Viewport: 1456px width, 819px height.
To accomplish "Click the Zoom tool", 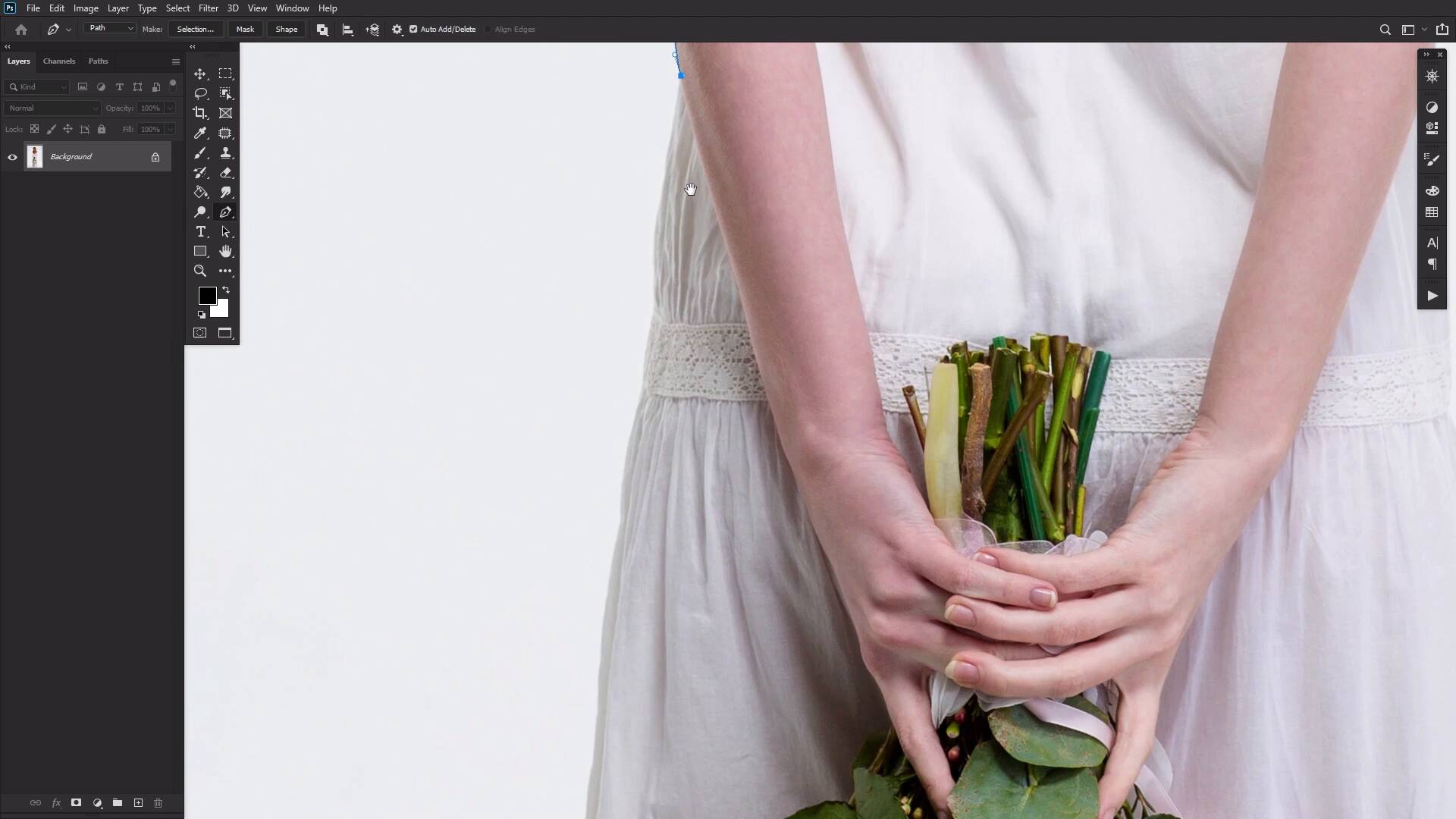I will 200,271.
